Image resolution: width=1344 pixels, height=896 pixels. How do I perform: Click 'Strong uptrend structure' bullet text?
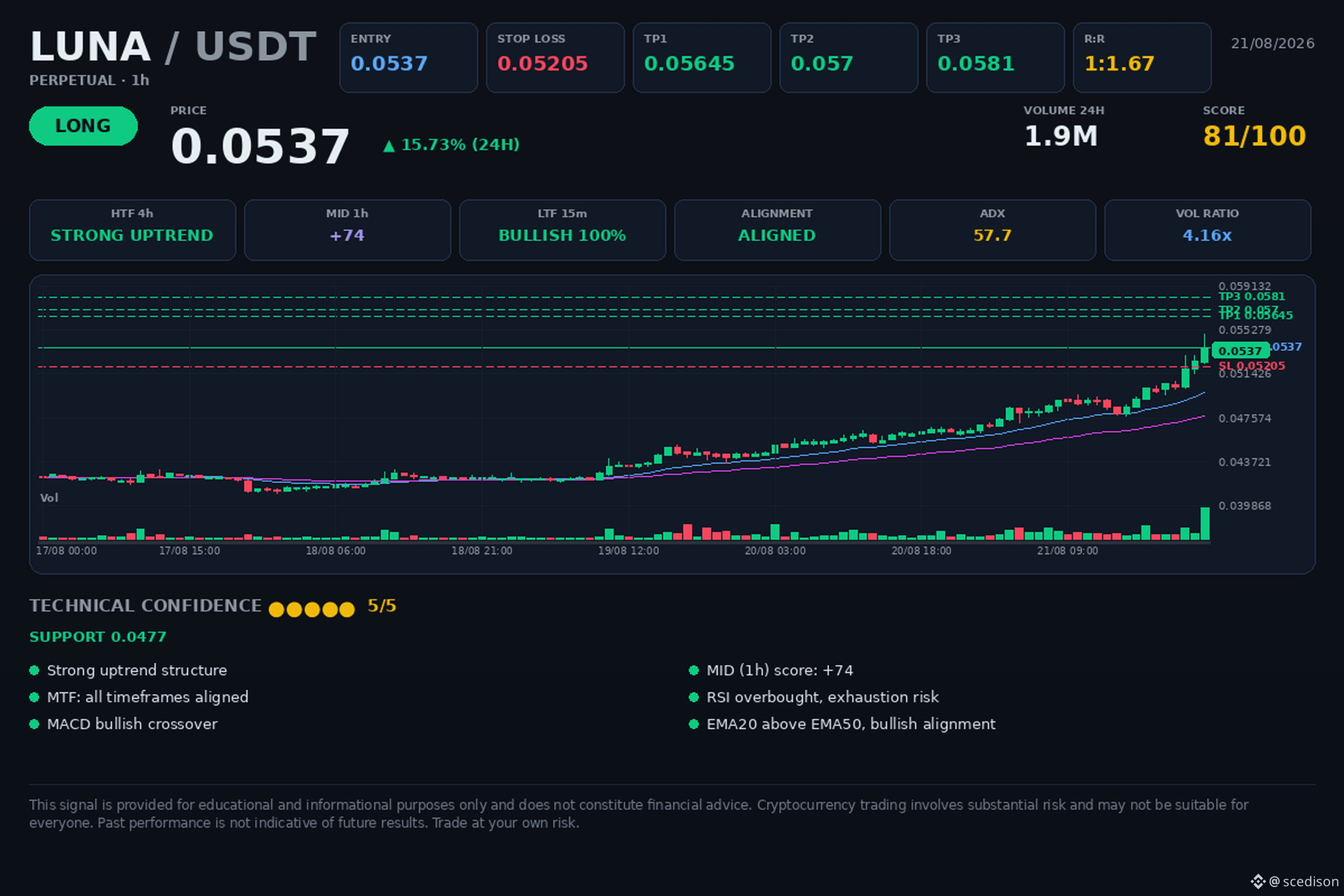pos(137,670)
